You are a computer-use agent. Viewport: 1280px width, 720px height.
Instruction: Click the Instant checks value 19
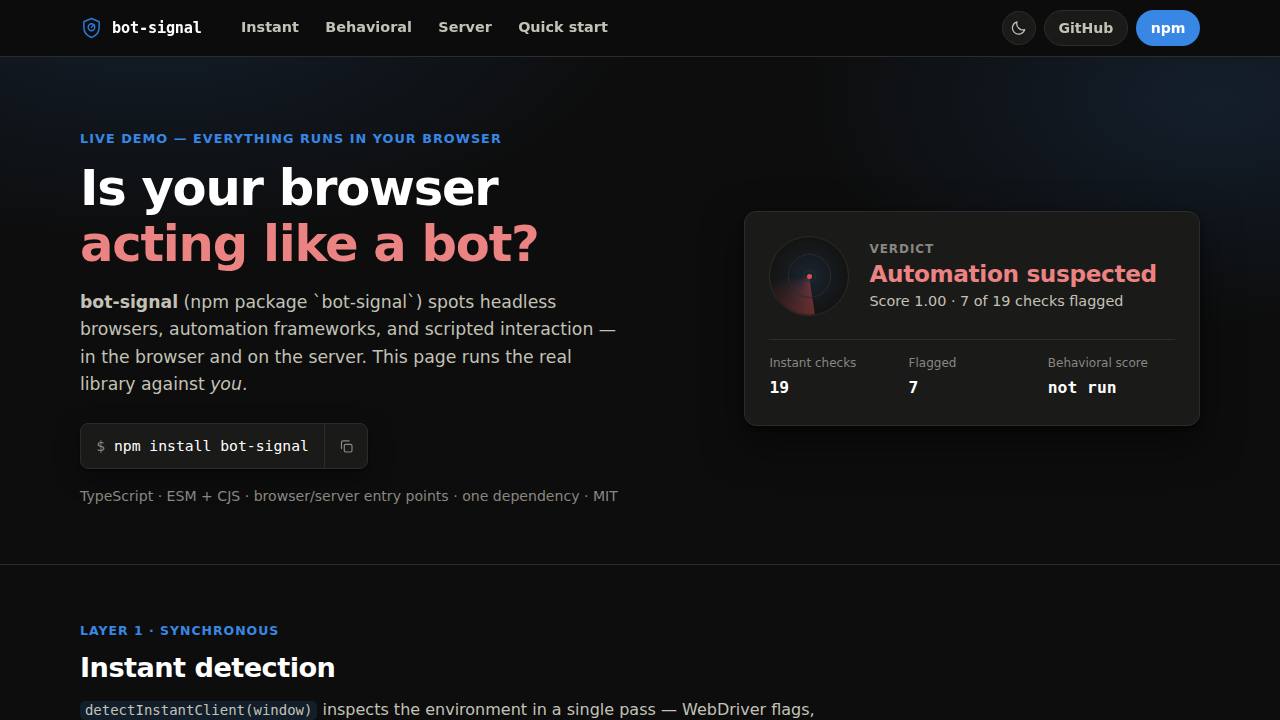pyautogui.click(x=779, y=388)
